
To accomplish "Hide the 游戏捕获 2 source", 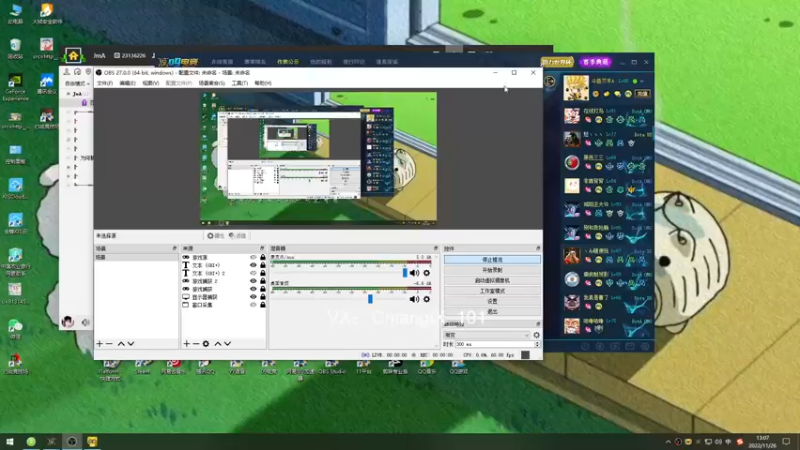I will [x=253, y=281].
